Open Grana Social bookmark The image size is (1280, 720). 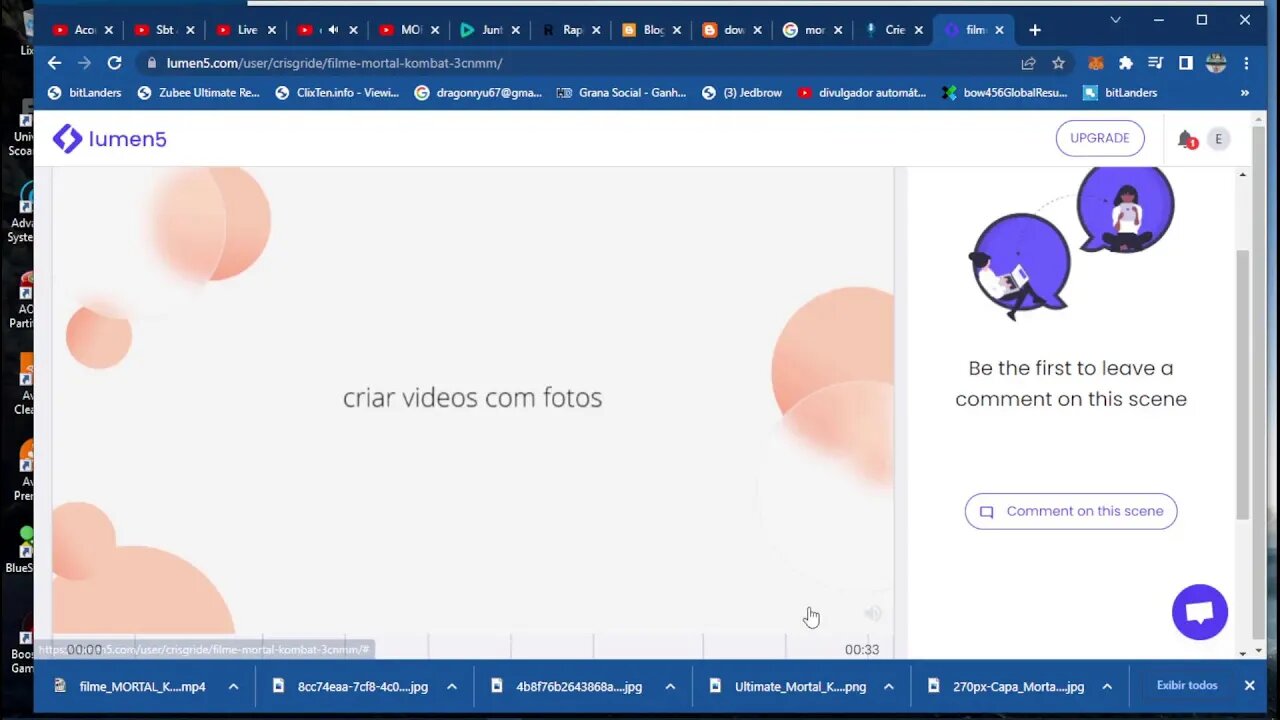[x=621, y=92]
